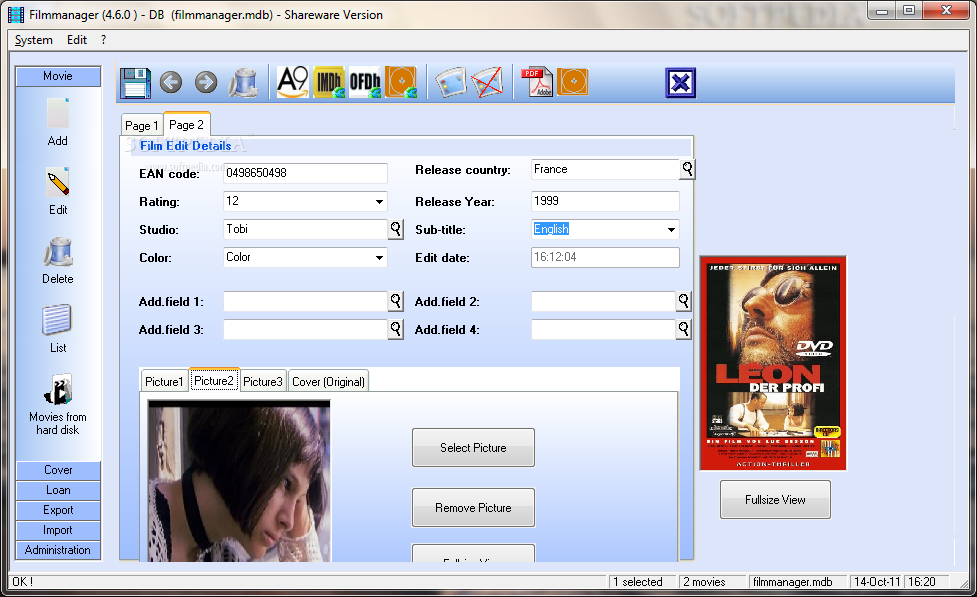Click the Leon DVD cover thumbnail

pos(773,363)
